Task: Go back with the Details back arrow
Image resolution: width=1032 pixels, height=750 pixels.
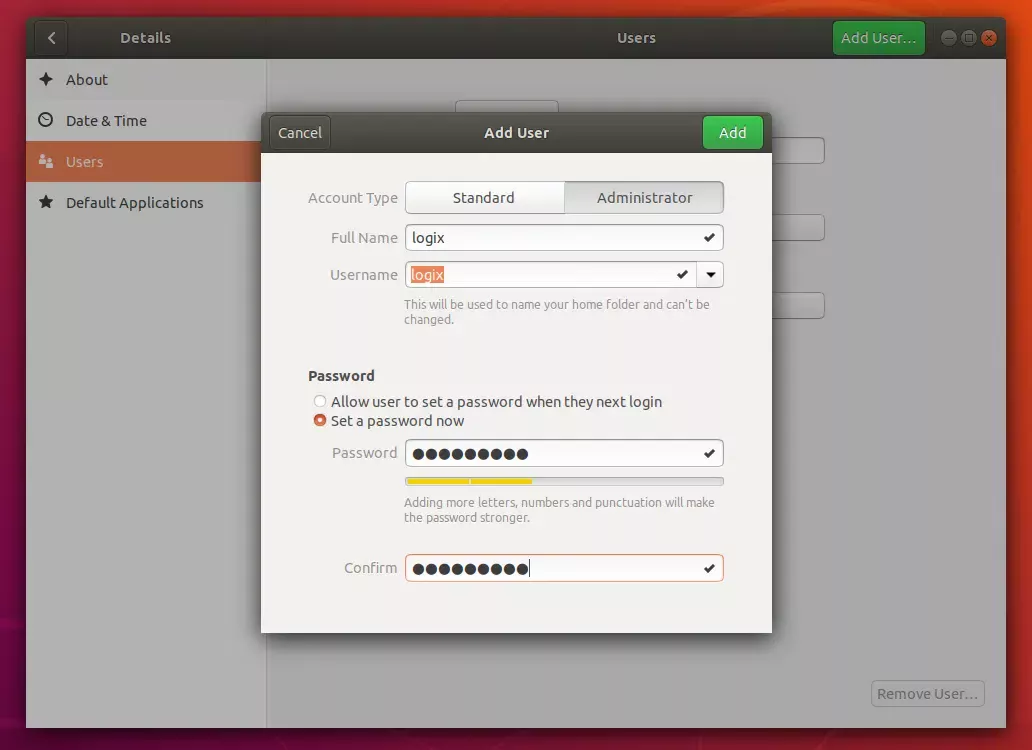Action: 51,38
